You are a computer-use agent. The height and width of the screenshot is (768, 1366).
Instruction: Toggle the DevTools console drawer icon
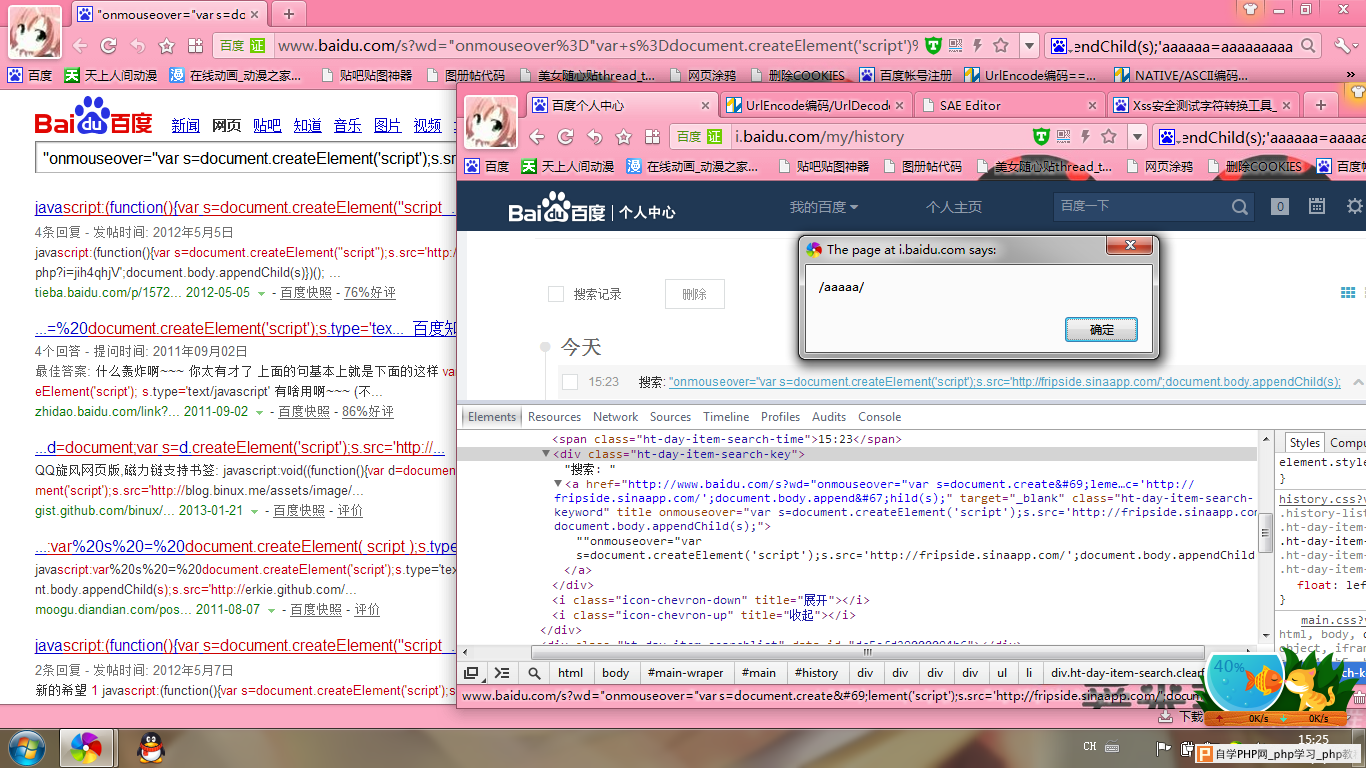pos(503,673)
